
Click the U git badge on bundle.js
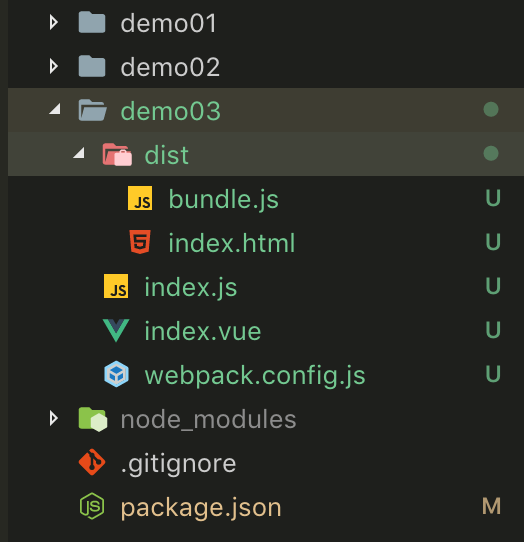(x=493, y=198)
